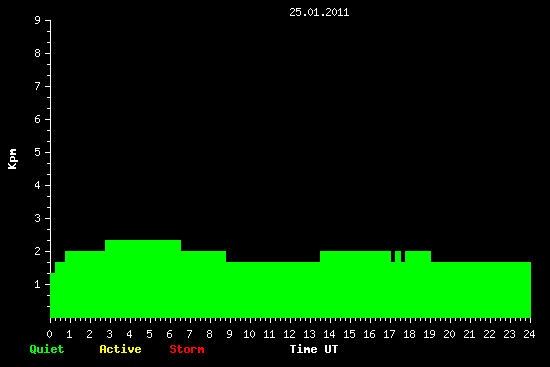This screenshot has width=550, height=367.
Task: Click hour 24 on the time axis
Action: coord(529,334)
